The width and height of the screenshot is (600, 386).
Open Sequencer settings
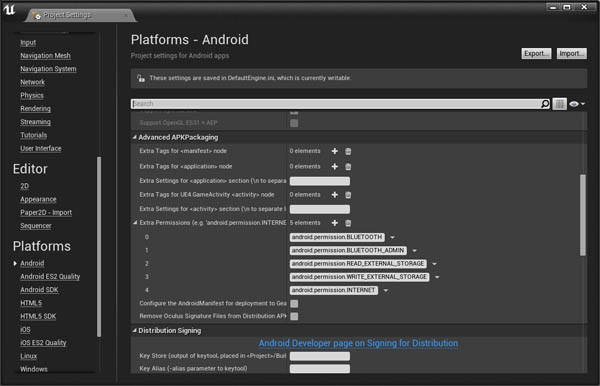click(x=36, y=226)
